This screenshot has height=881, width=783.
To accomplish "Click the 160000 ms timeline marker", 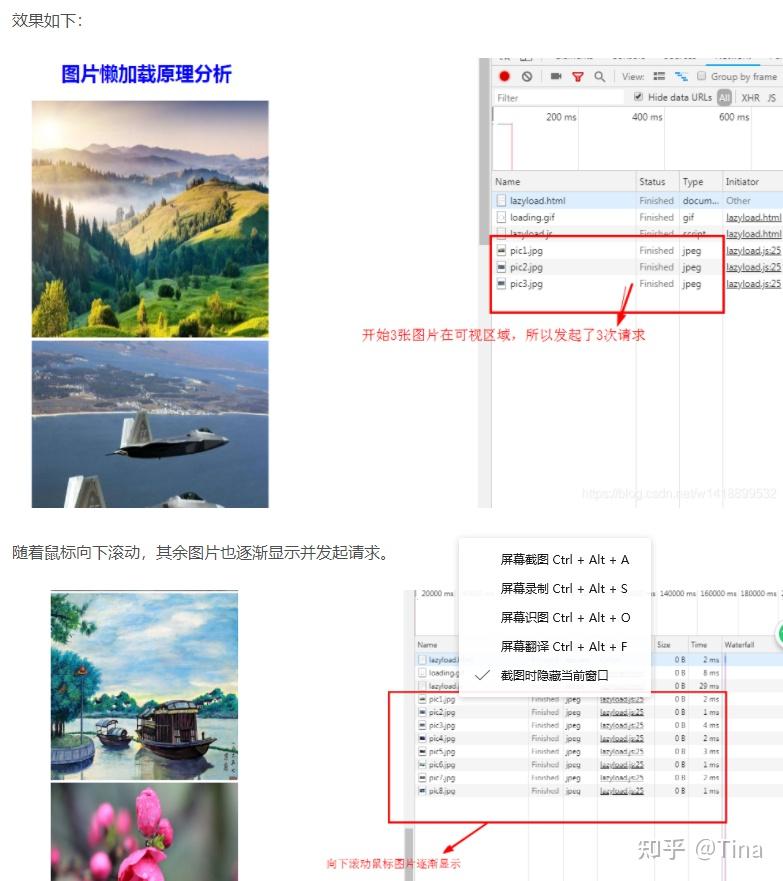I will click(718, 593).
